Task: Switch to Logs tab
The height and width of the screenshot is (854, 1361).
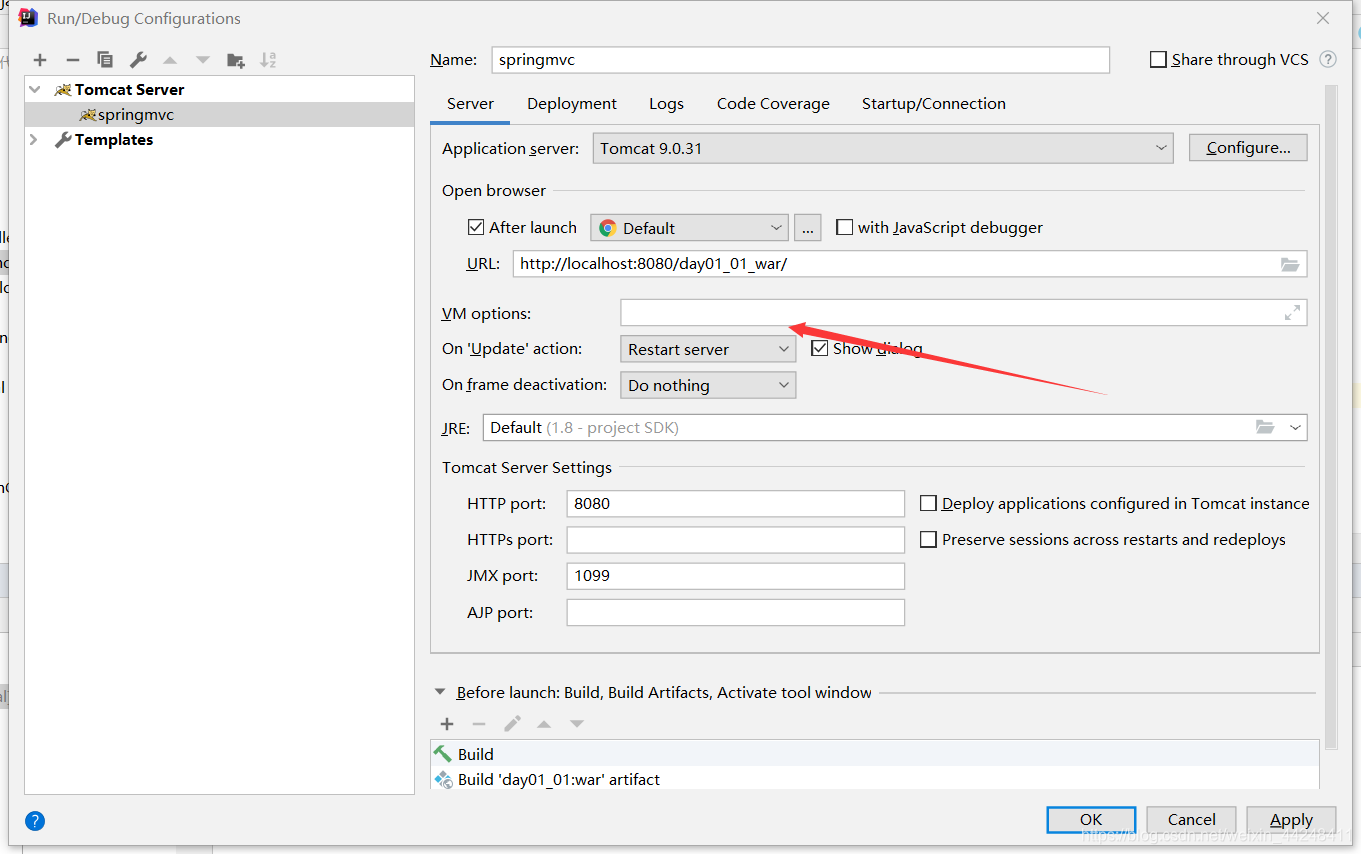Action: [x=666, y=104]
